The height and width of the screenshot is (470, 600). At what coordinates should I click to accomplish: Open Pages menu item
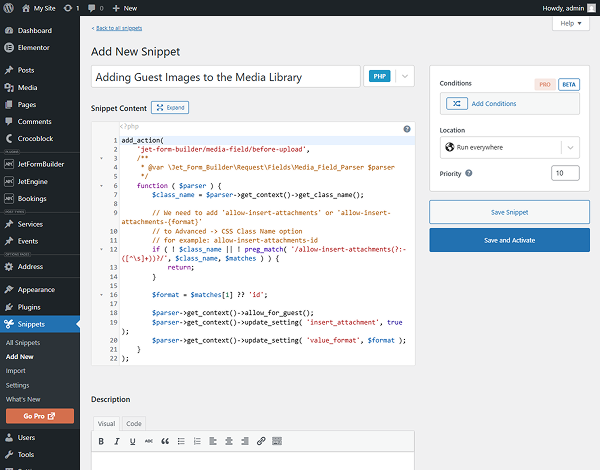coord(27,104)
